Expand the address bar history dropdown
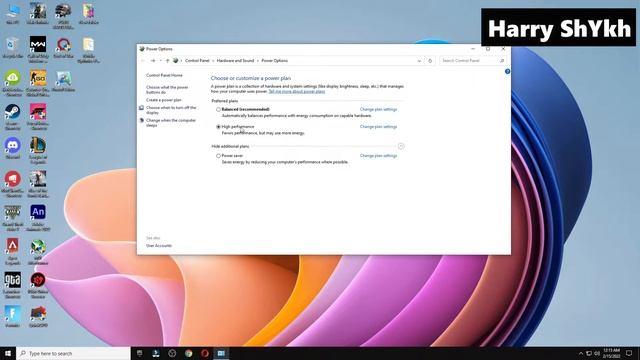This screenshot has height=360, width=640. (x=419, y=61)
